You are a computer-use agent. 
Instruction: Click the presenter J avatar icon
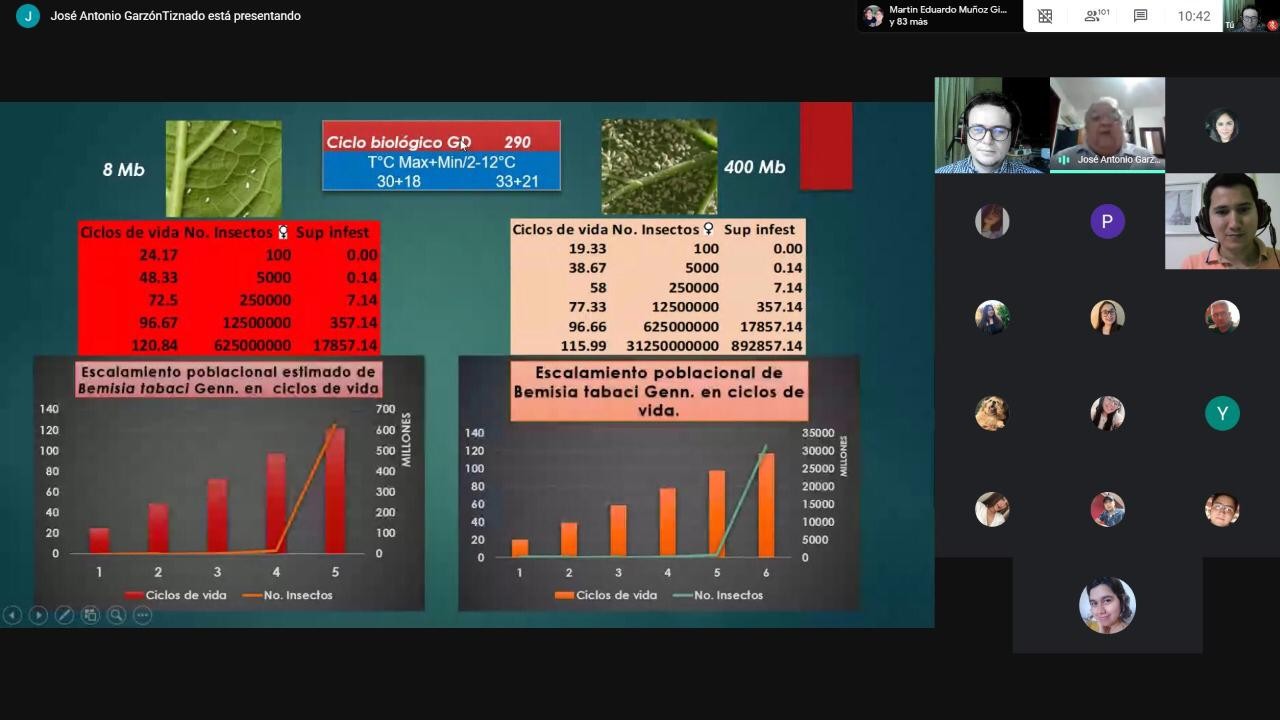(x=28, y=16)
